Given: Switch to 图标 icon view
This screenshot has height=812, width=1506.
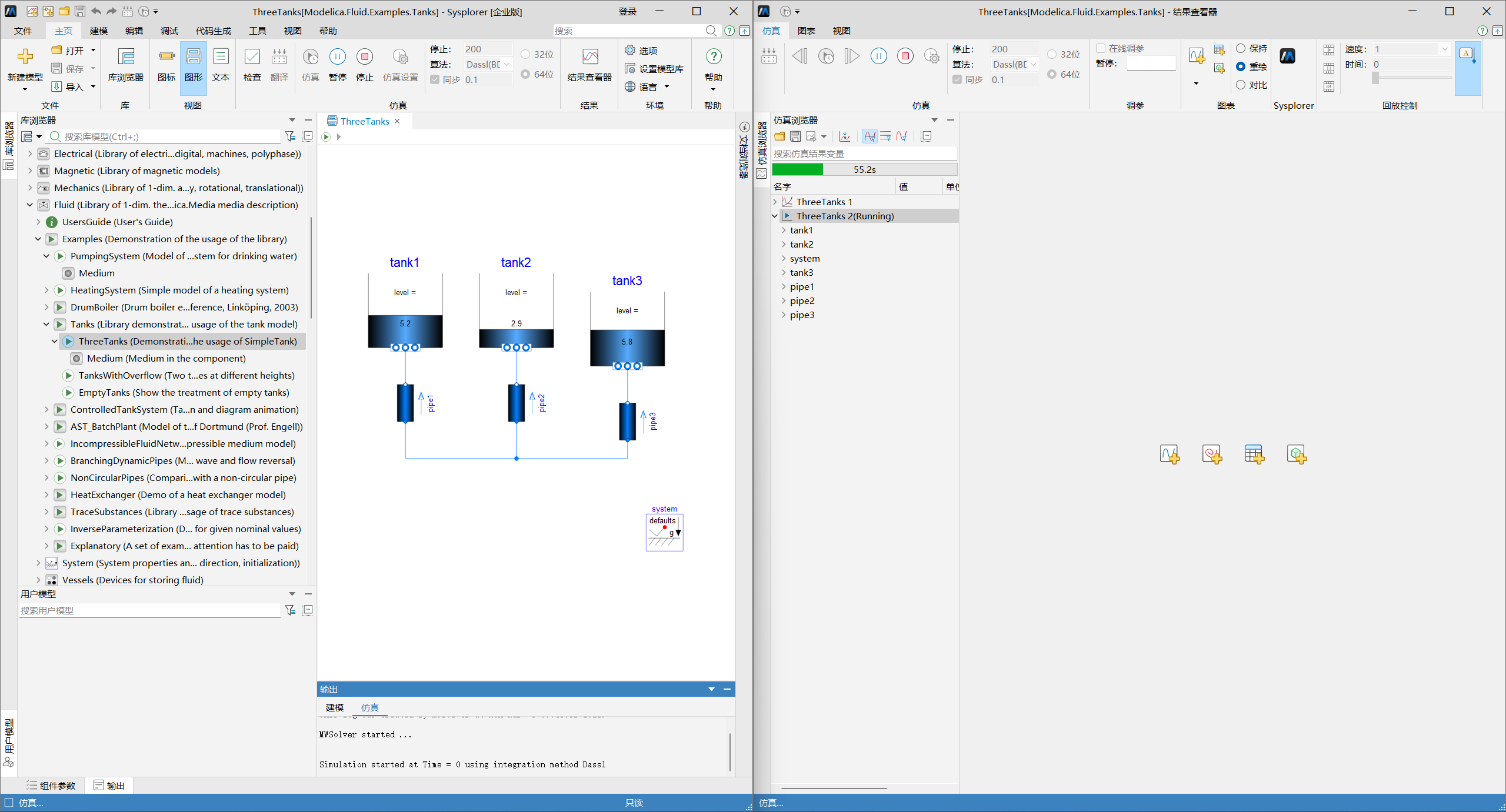Looking at the screenshot, I should click(x=166, y=57).
